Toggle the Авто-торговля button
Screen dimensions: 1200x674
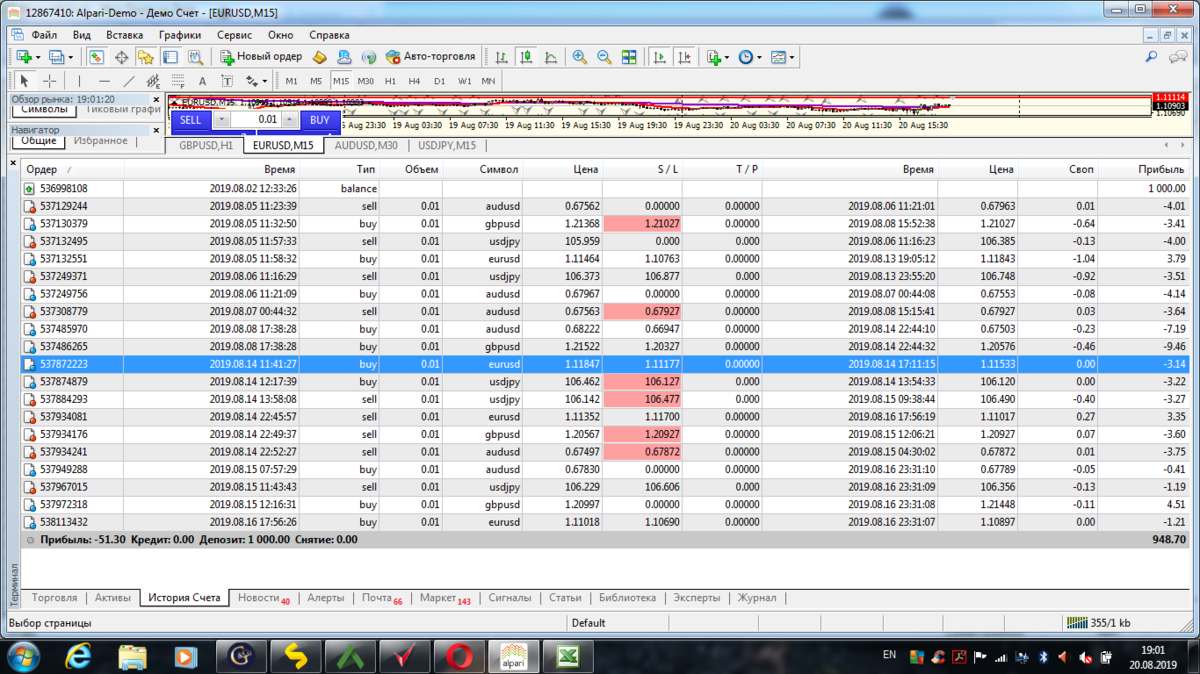[431, 57]
